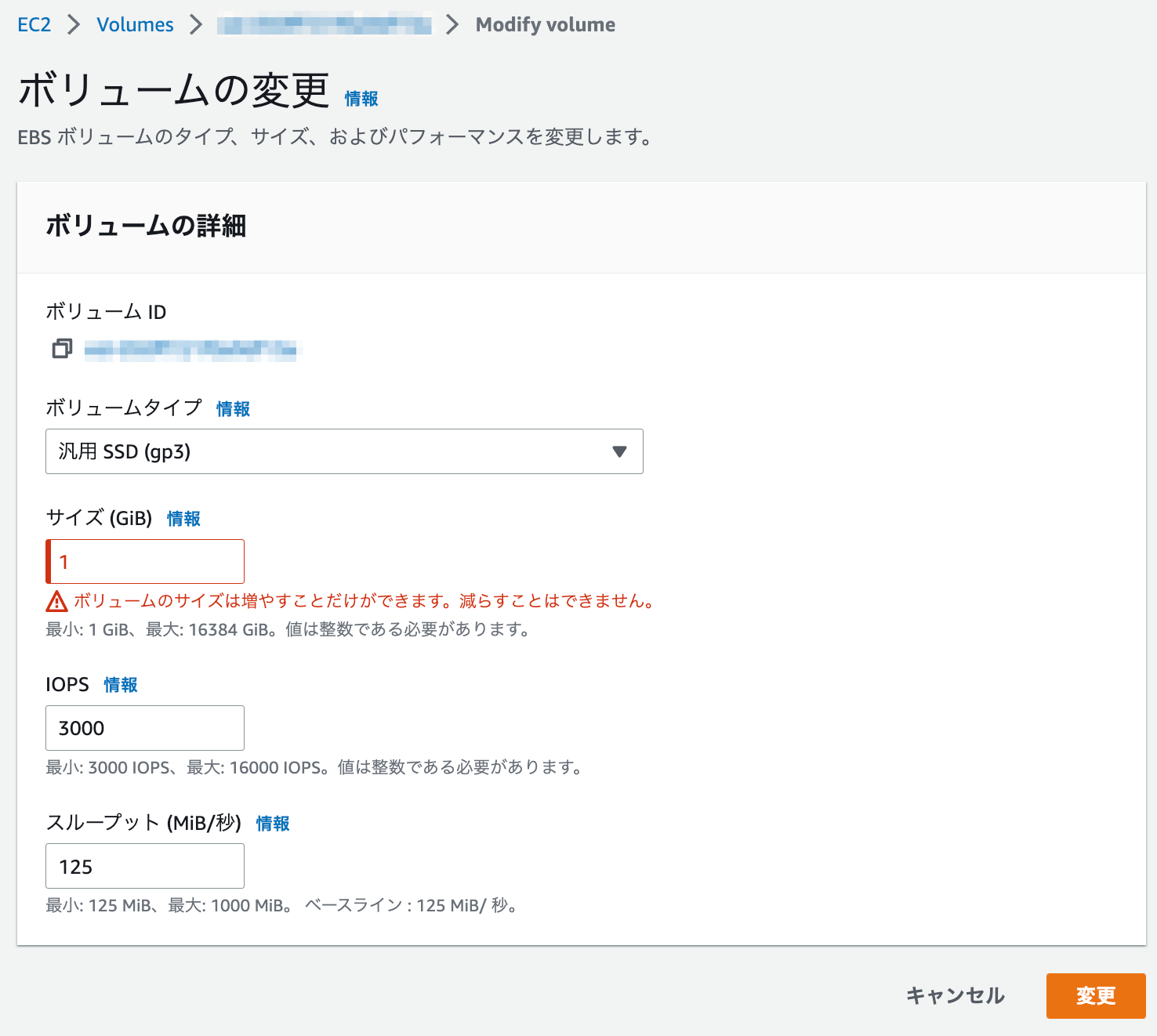The height and width of the screenshot is (1036, 1157).
Task: Click the IOPS field showing 3000
Action: 144,728
